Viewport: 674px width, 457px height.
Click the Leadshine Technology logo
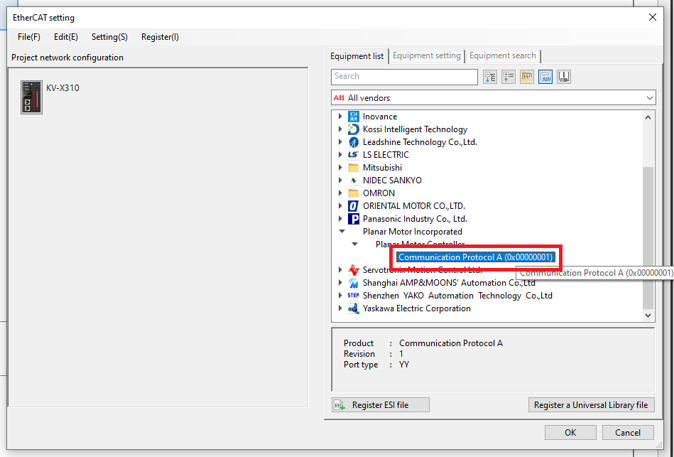click(x=353, y=142)
